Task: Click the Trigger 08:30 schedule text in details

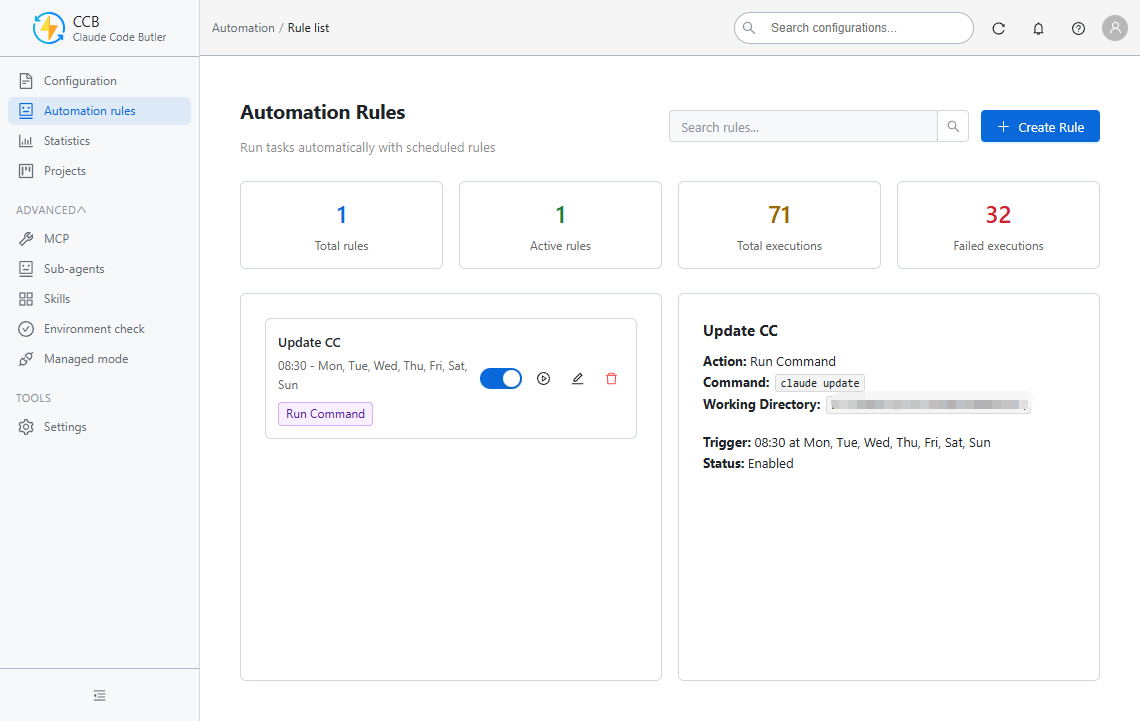Action: tap(846, 443)
